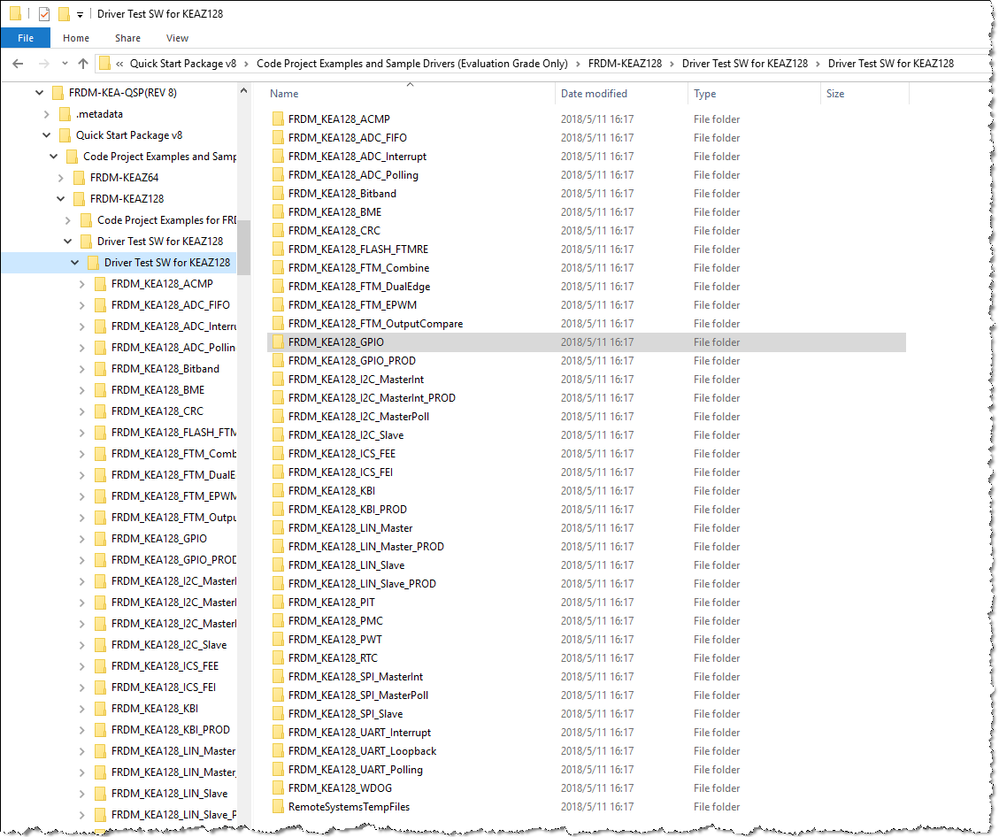Viewport: 999px width, 837px height.
Task: Collapse the FRDM-KEAZ128 tree node
Action: [61, 199]
